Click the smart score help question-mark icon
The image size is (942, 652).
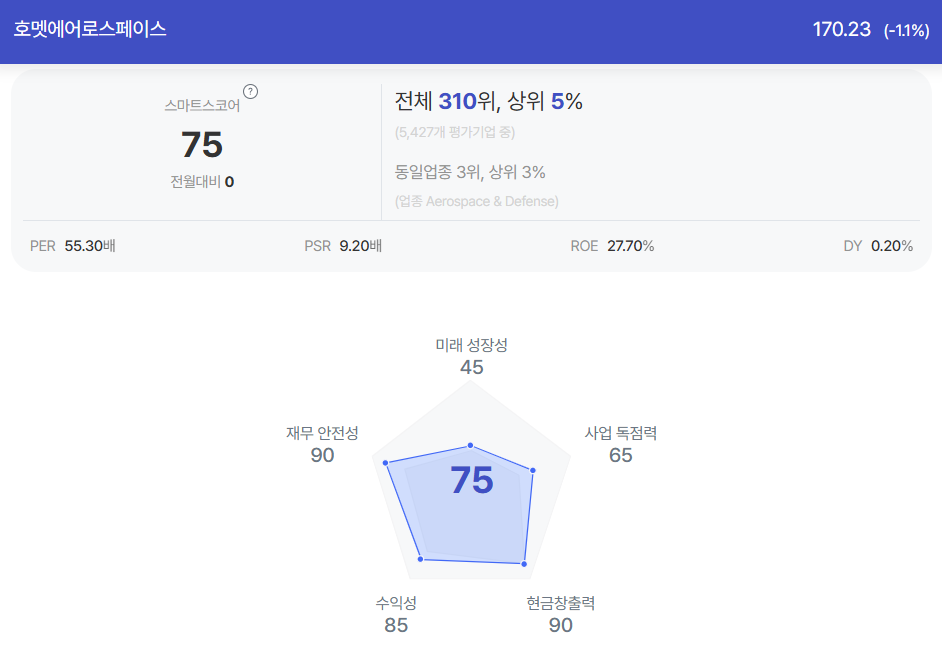[251, 92]
